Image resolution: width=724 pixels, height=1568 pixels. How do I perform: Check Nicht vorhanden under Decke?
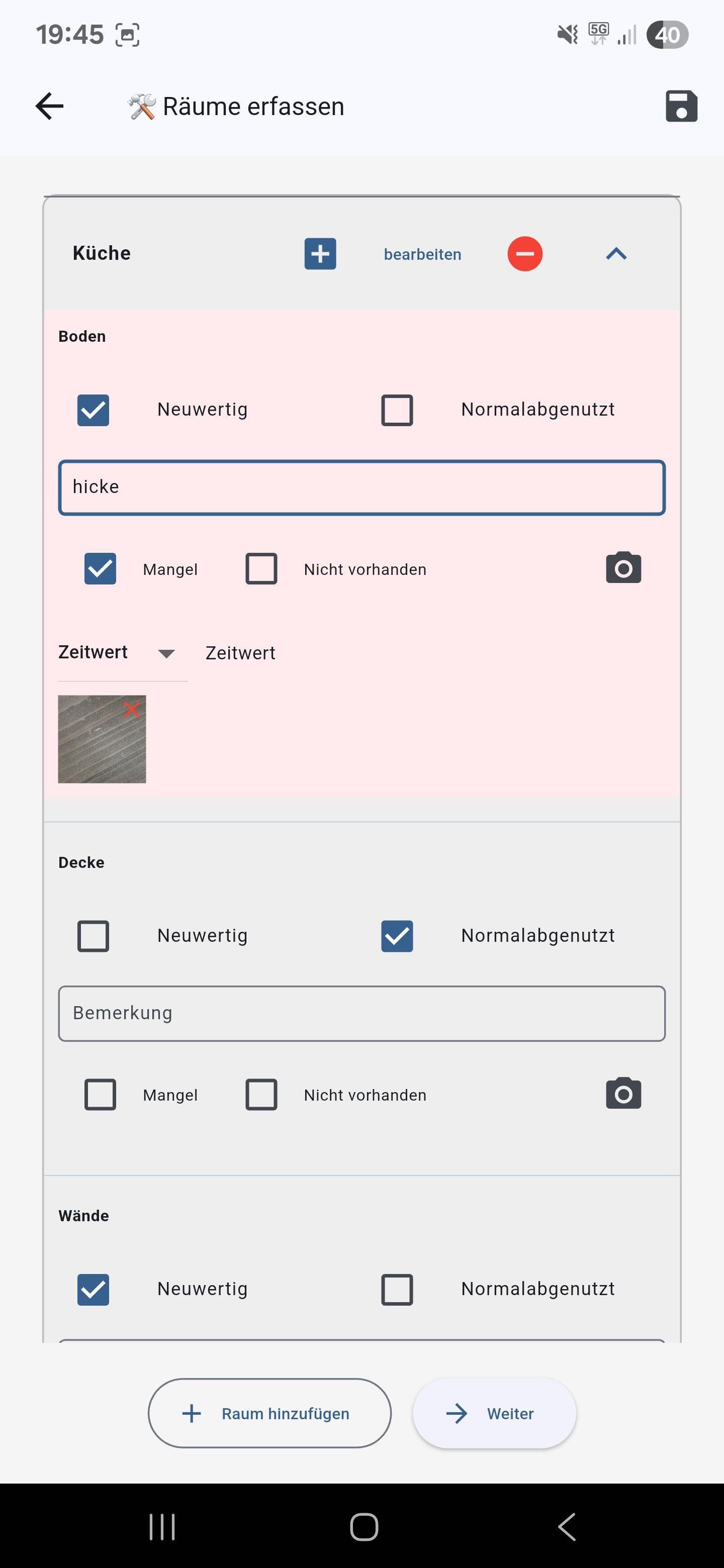click(261, 1095)
